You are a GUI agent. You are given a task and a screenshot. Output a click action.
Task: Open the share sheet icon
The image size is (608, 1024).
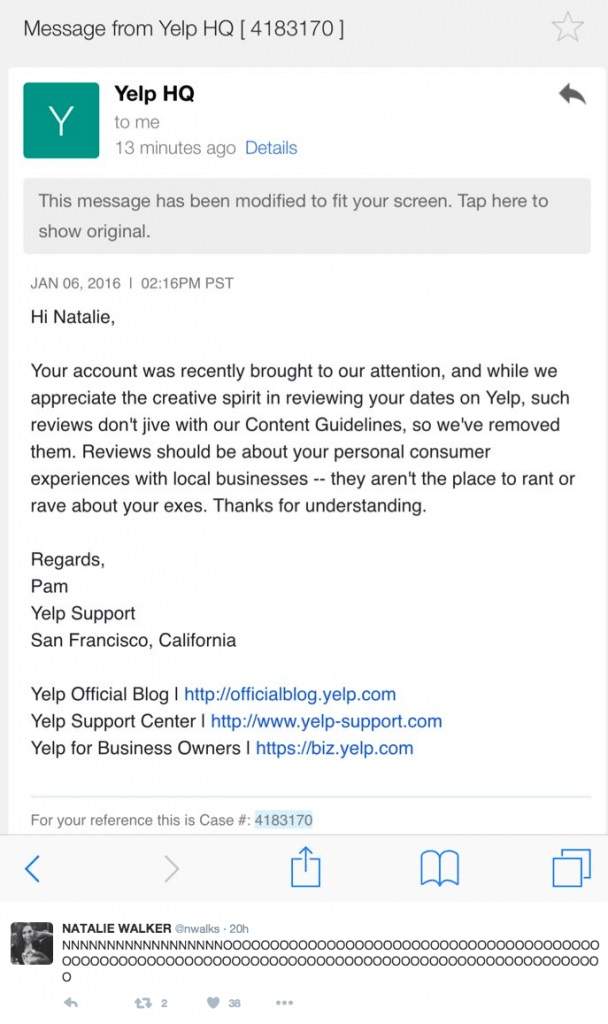[x=305, y=867]
